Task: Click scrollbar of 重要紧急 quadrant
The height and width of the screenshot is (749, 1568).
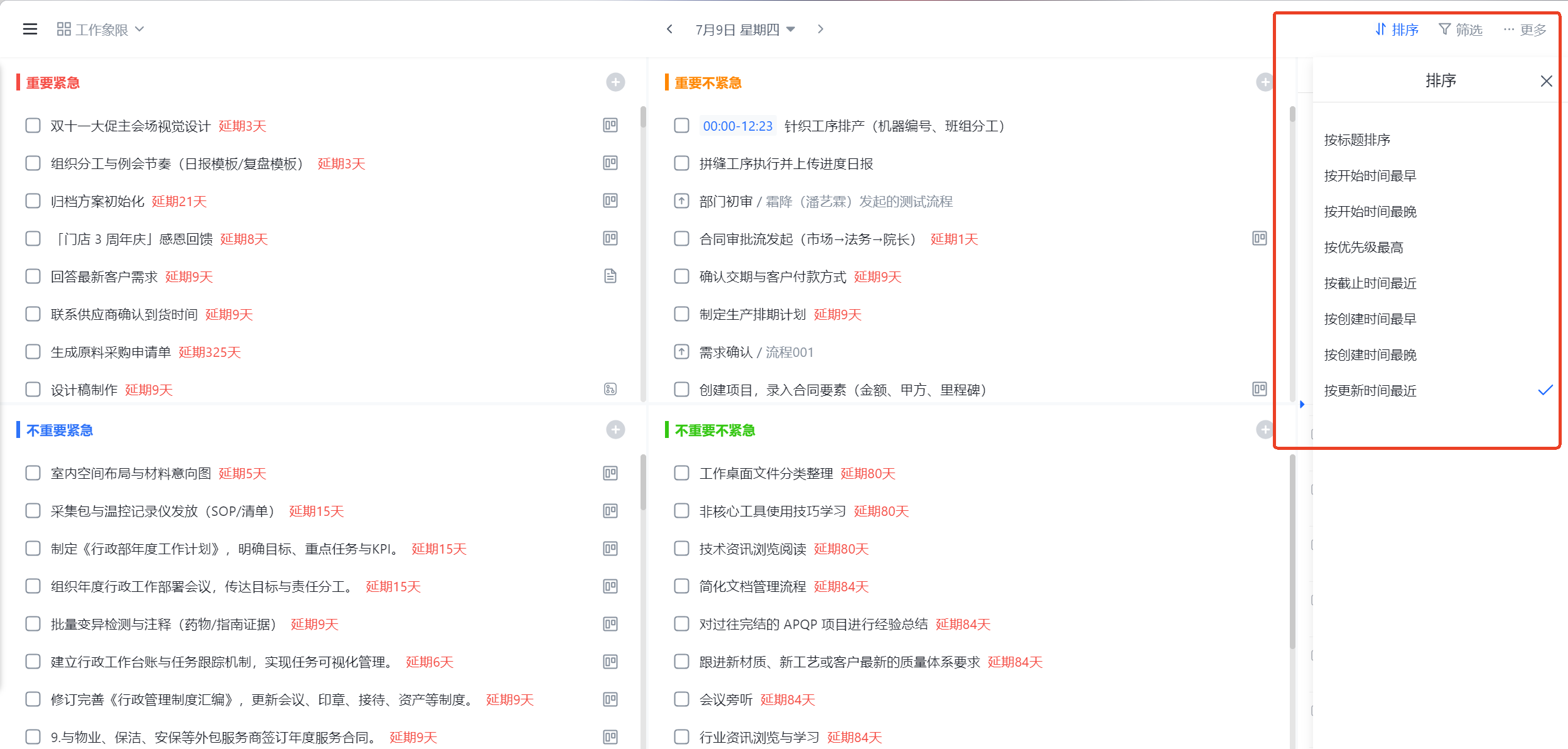Action: tap(644, 118)
